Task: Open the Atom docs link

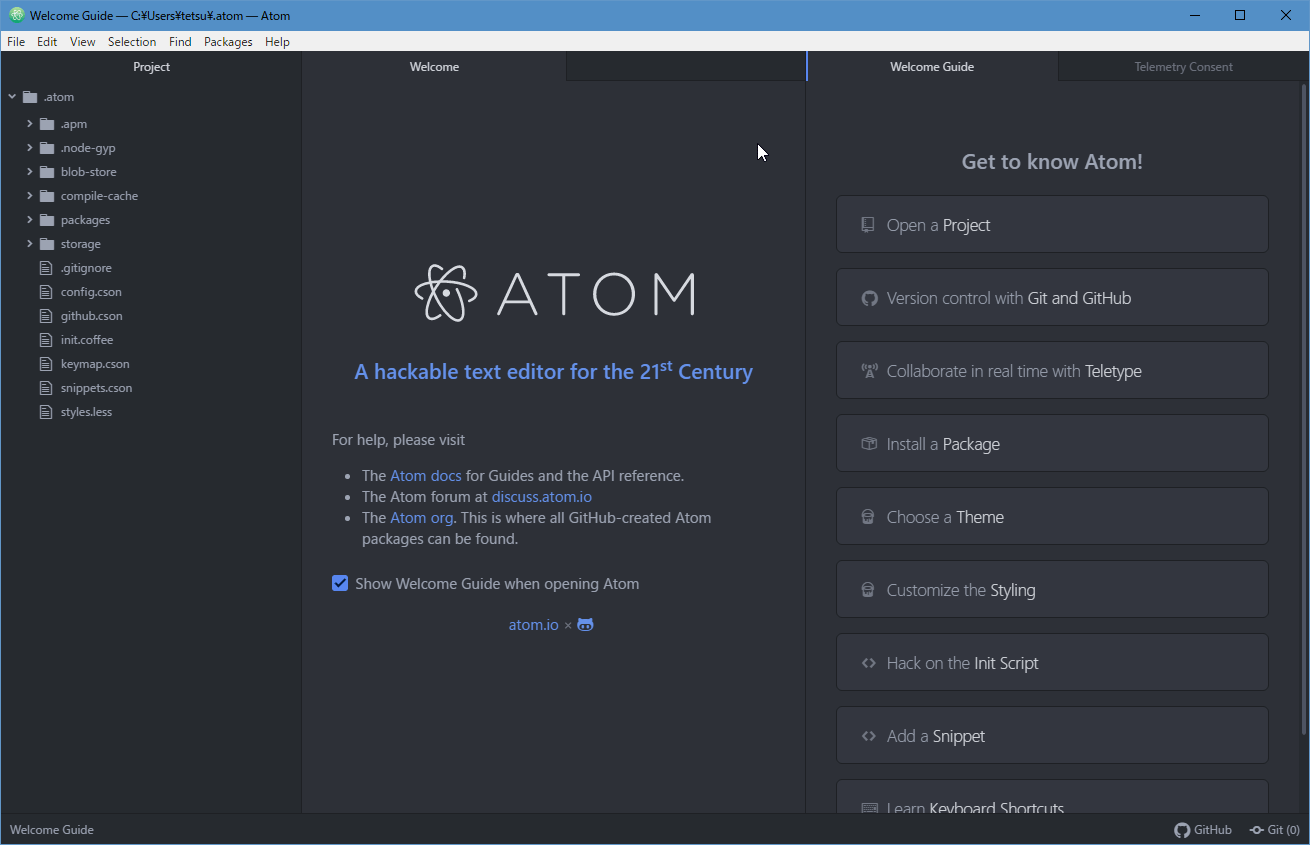Action: 425,476
